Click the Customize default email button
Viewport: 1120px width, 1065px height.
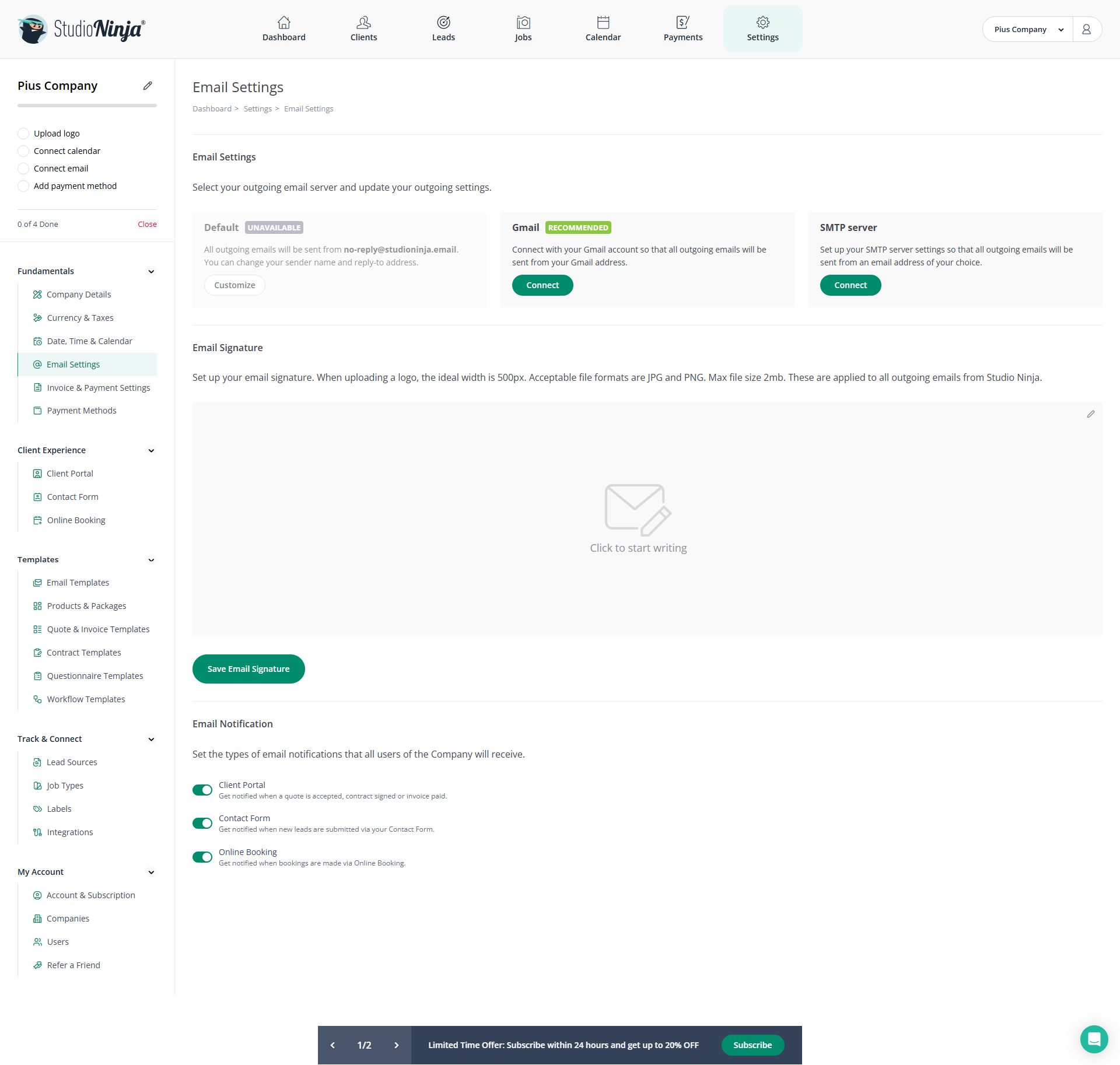(x=235, y=285)
